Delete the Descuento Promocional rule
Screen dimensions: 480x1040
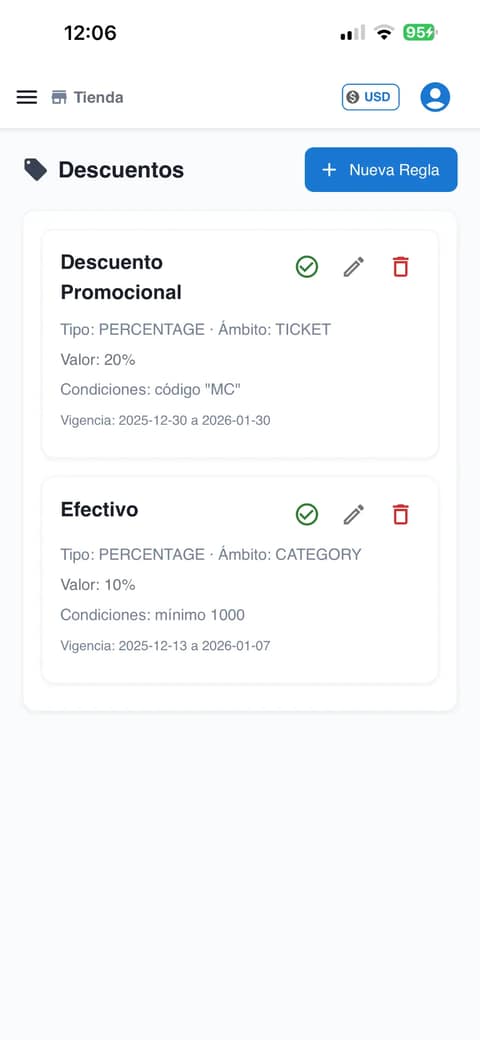point(400,267)
